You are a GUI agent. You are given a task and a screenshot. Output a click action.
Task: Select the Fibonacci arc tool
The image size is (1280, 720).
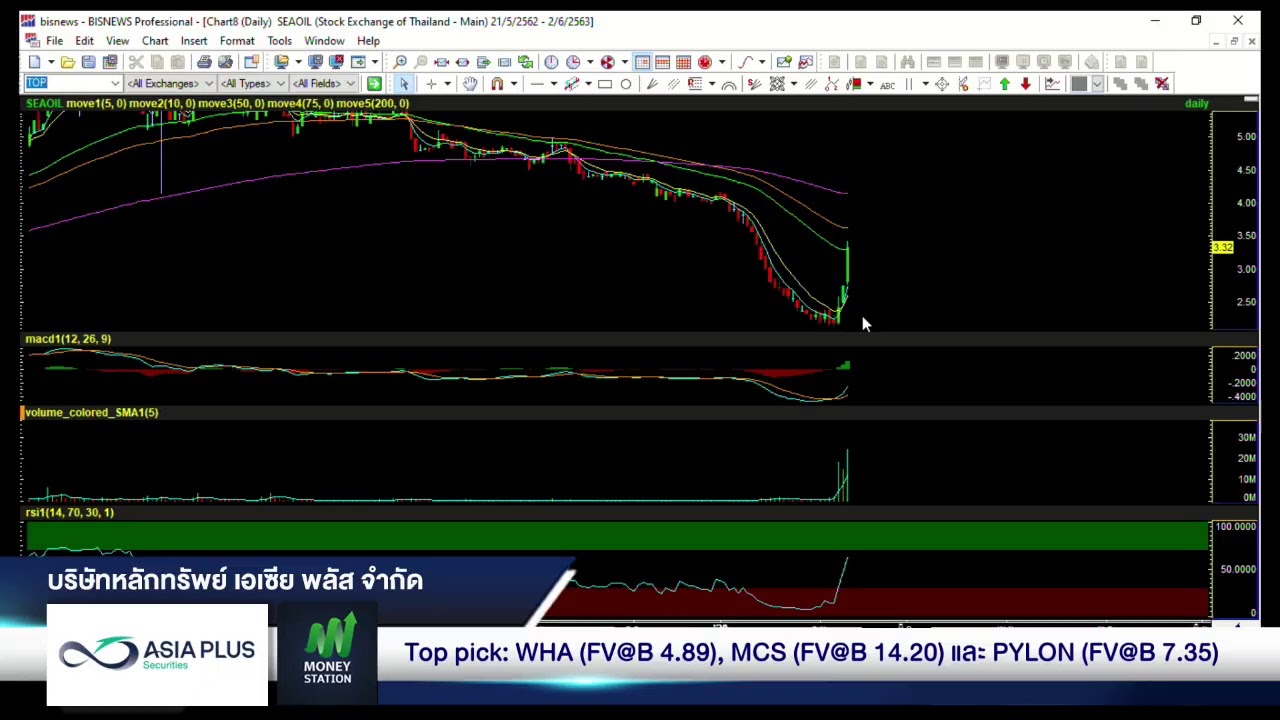tap(729, 84)
